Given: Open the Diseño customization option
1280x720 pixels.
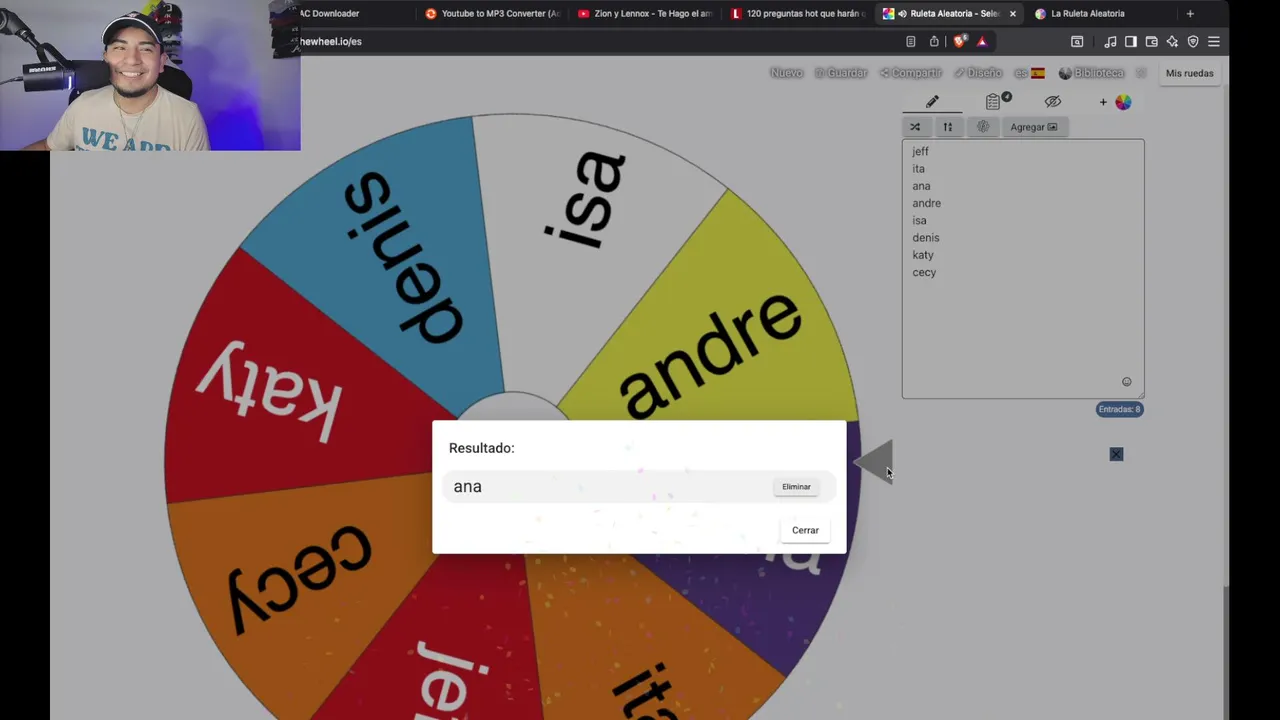Looking at the screenshot, I should (x=978, y=73).
